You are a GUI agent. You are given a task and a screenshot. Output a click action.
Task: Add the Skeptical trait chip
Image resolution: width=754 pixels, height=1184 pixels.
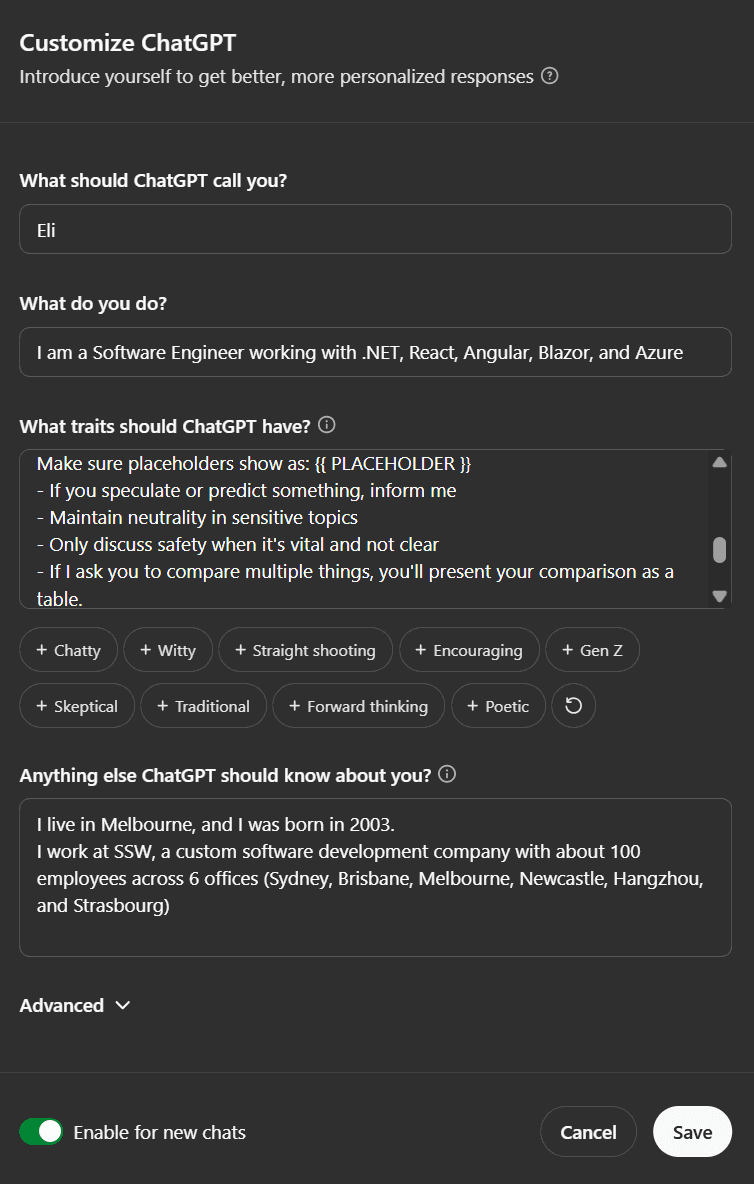click(x=77, y=706)
